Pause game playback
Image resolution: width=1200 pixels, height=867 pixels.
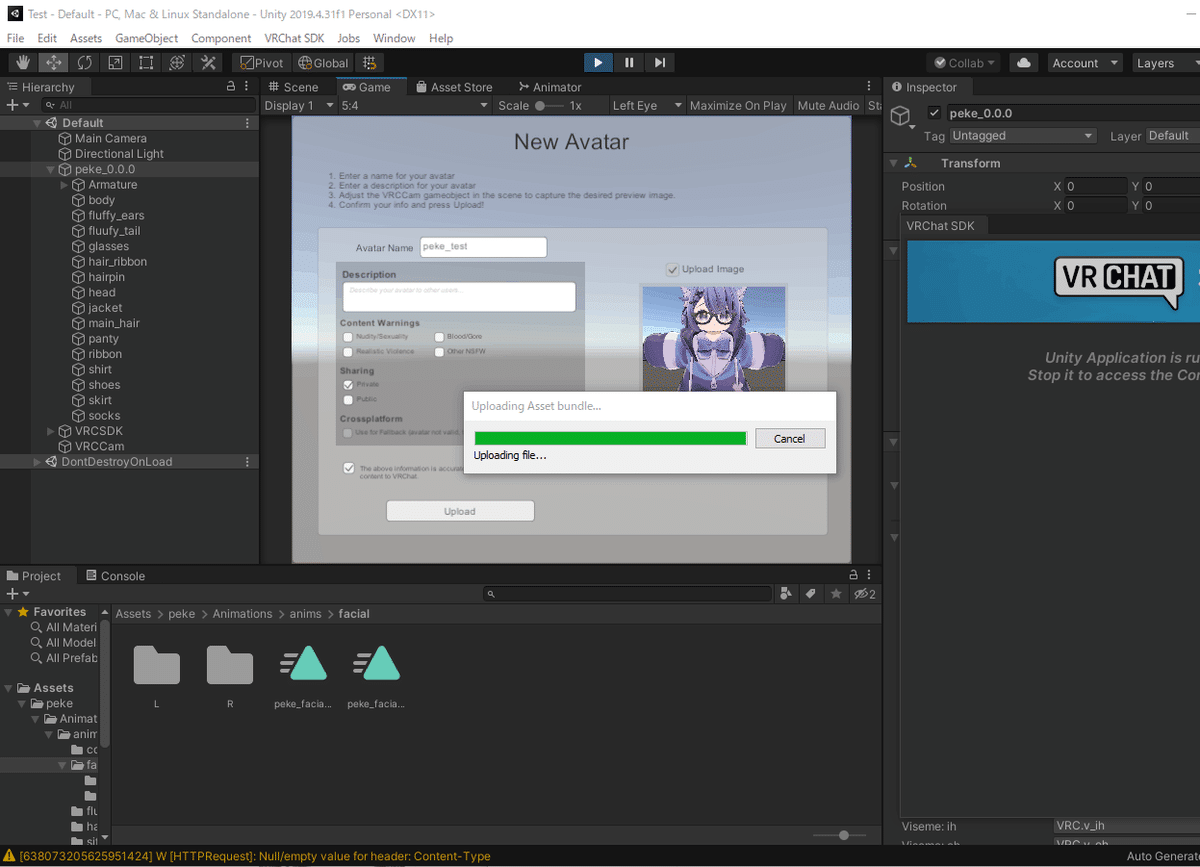pyautogui.click(x=628, y=62)
